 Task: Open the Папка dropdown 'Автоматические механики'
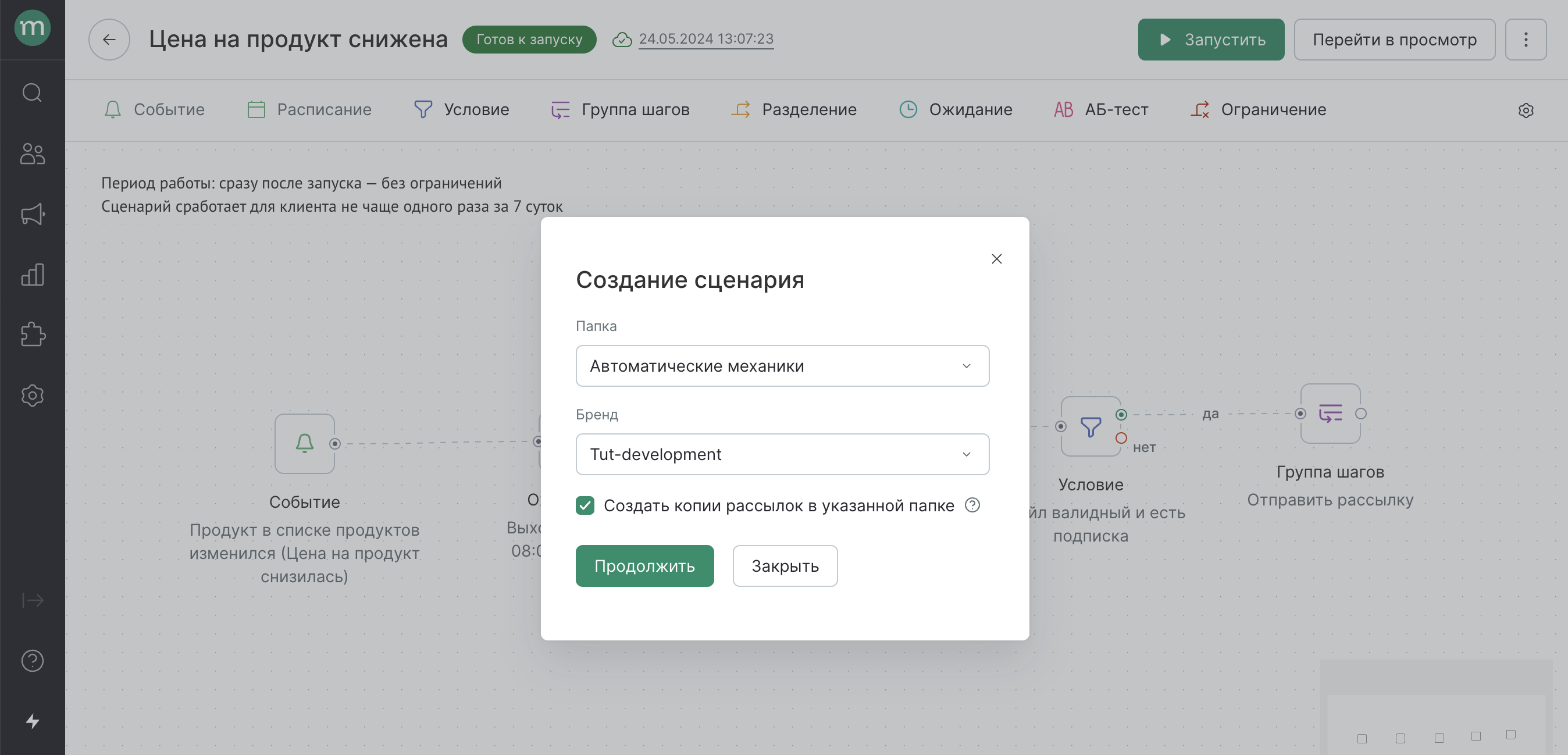[x=782, y=365]
